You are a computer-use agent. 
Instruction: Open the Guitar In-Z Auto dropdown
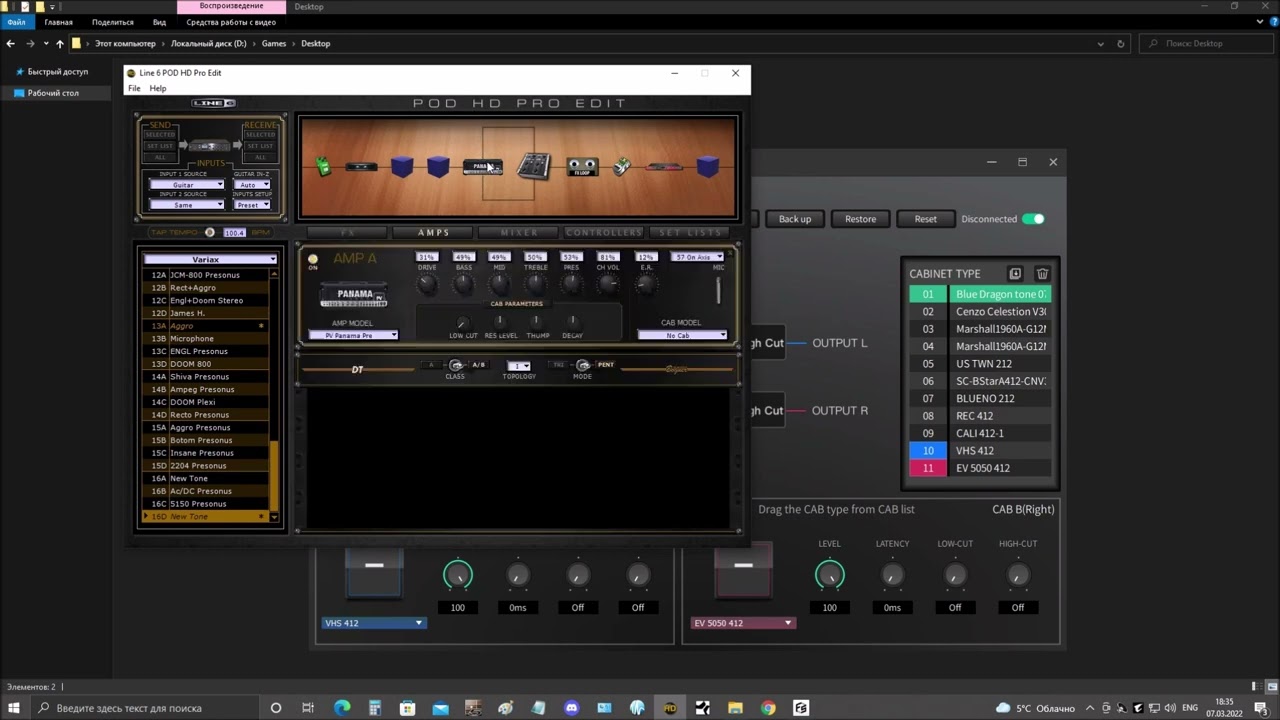tap(251, 184)
